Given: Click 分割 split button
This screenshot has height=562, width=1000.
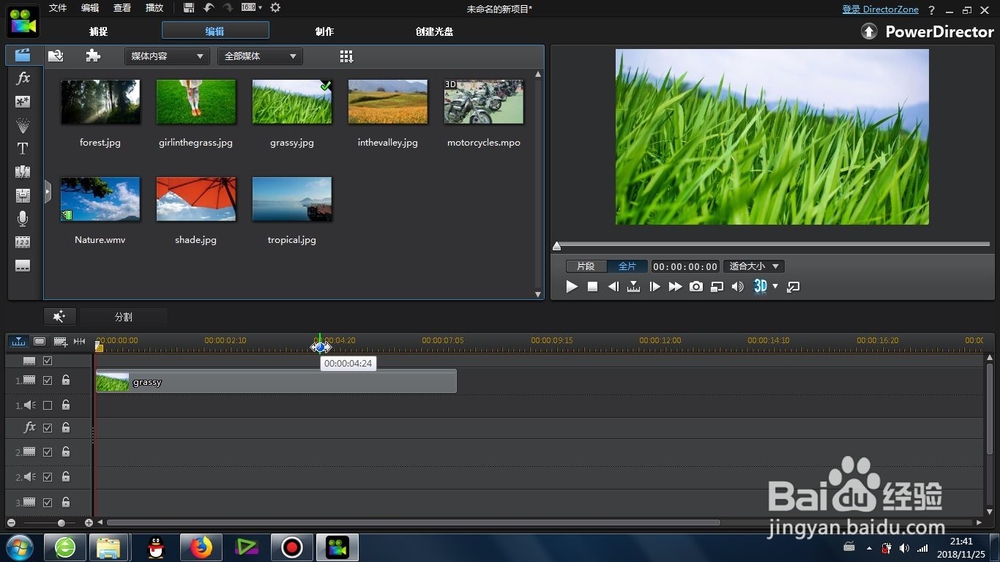Looking at the screenshot, I should pos(123,316).
